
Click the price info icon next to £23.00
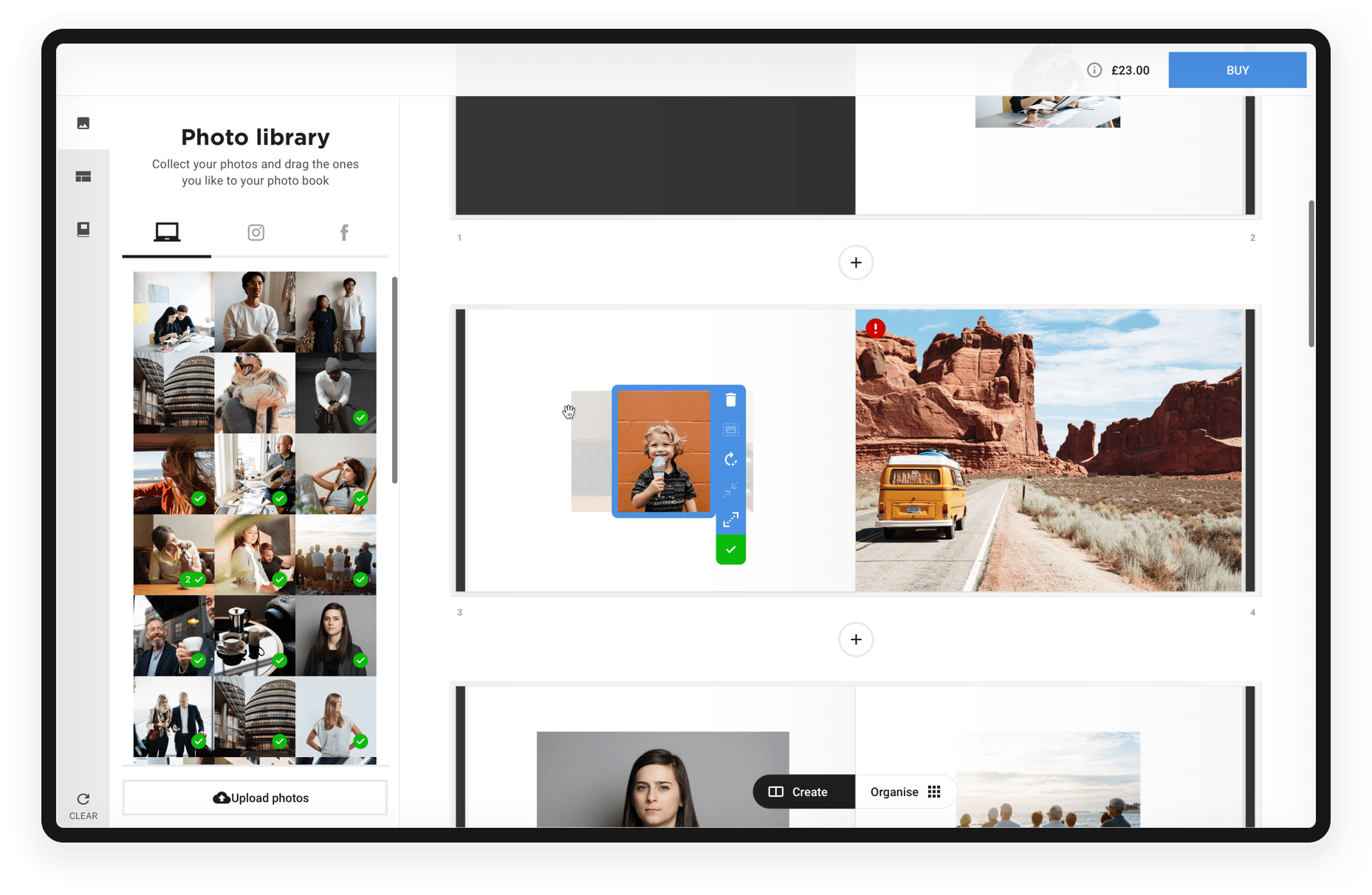[x=1094, y=70]
